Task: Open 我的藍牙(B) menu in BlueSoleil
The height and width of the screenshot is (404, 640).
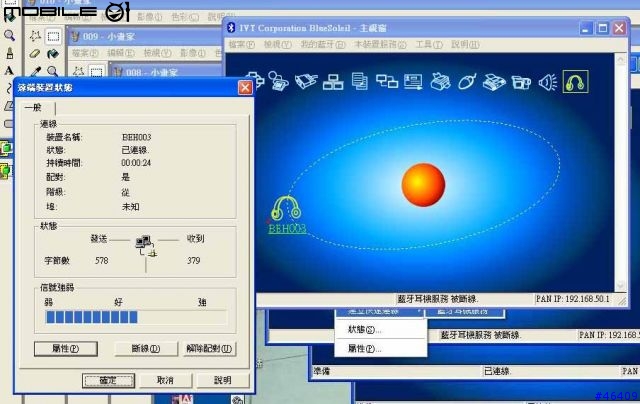Action: click(x=323, y=44)
